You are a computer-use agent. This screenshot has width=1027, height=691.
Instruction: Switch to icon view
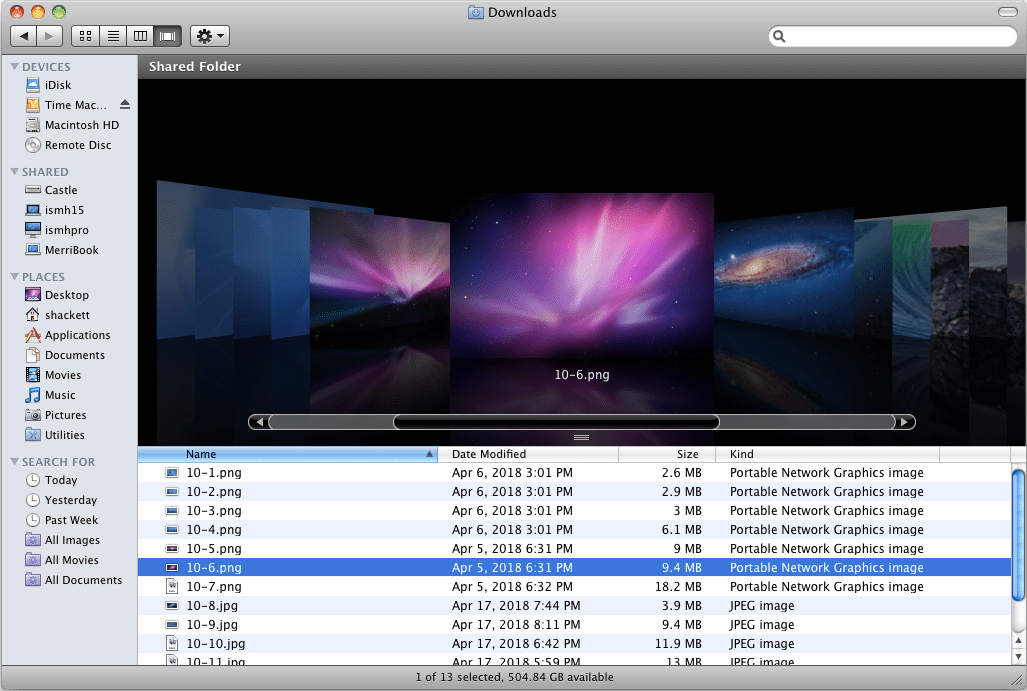click(x=85, y=35)
